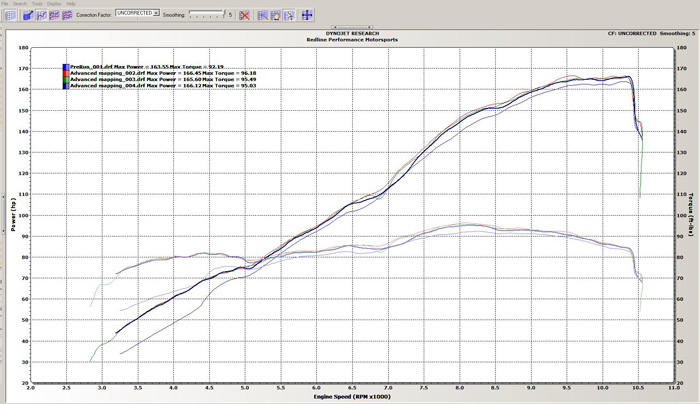Click the 'Correction Factor:' toolbar label
The width and height of the screenshot is (700, 404).
tap(93, 15)
